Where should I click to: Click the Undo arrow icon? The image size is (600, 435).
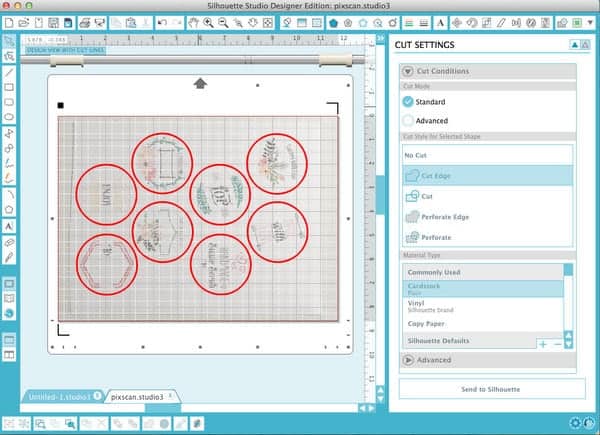click(162, 23)
